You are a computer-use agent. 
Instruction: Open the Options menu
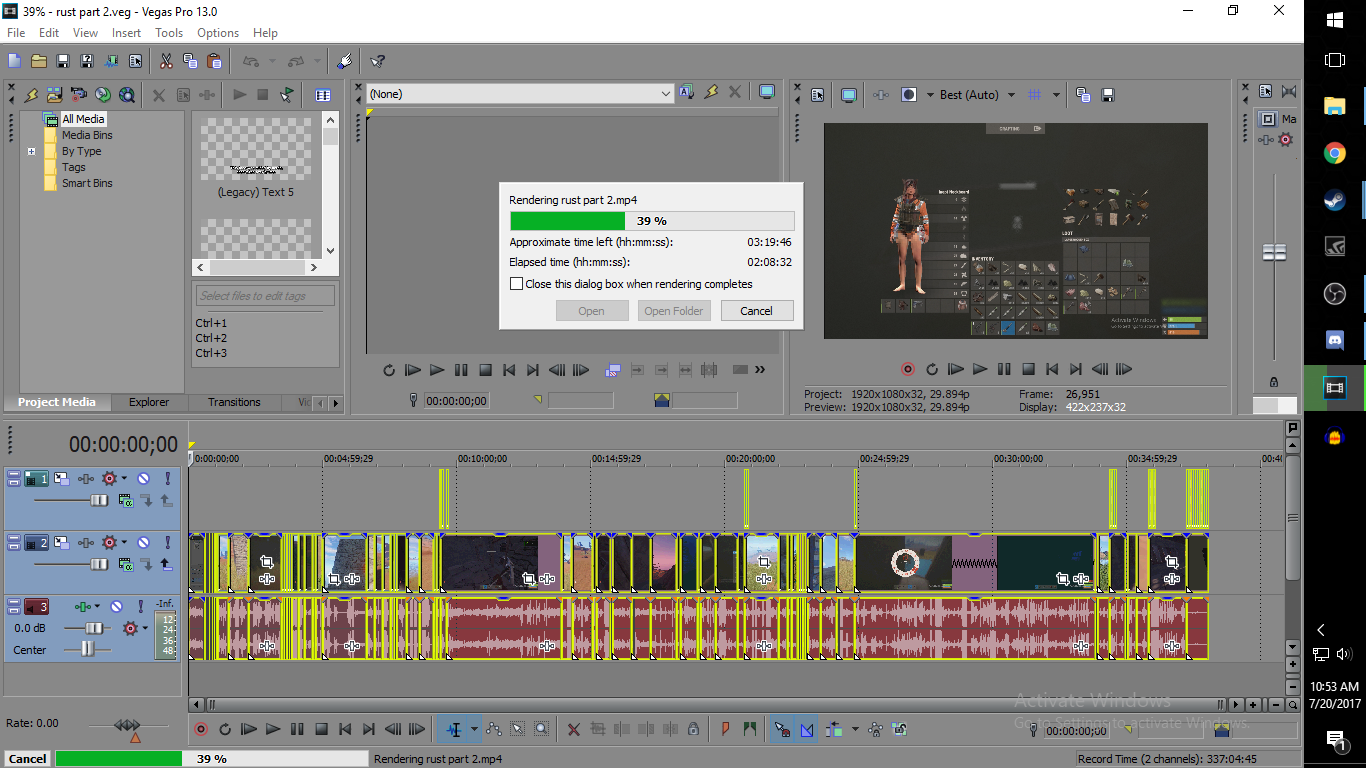click(x=218, y=33)
